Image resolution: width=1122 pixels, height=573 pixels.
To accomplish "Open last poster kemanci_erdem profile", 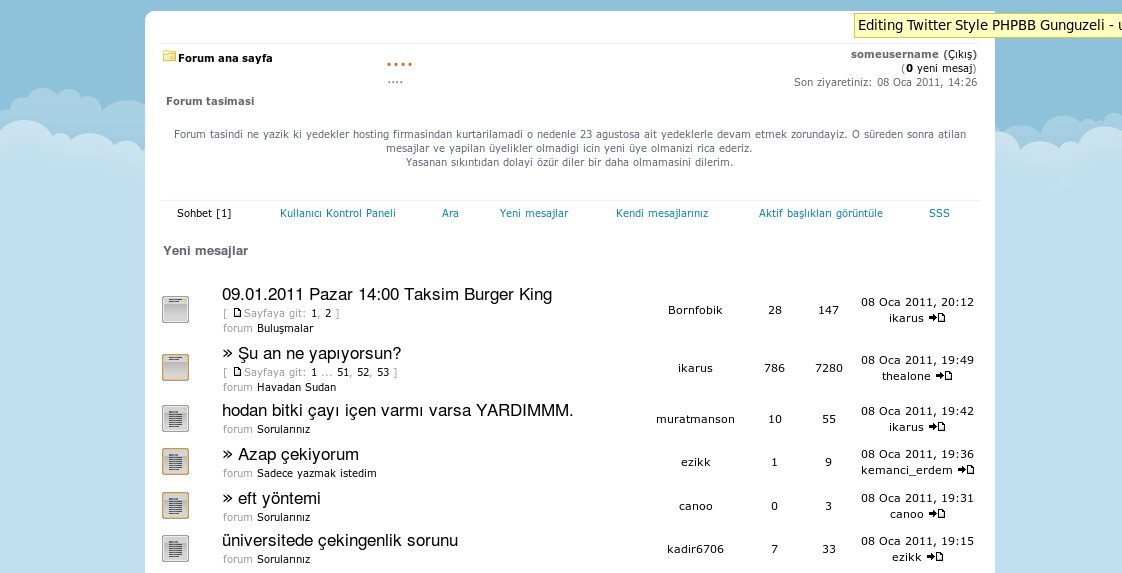I will click(x=907, y=470).
